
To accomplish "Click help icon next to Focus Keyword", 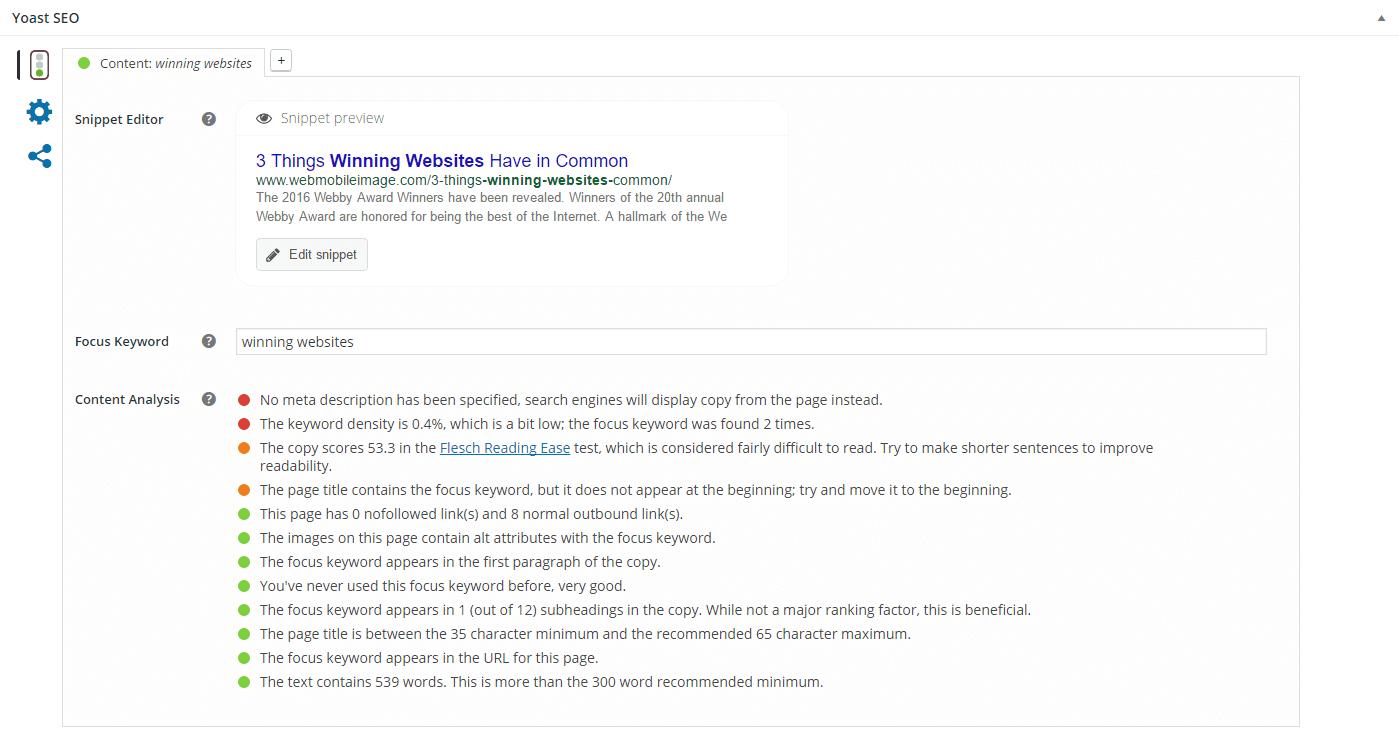I will point(208,341).
